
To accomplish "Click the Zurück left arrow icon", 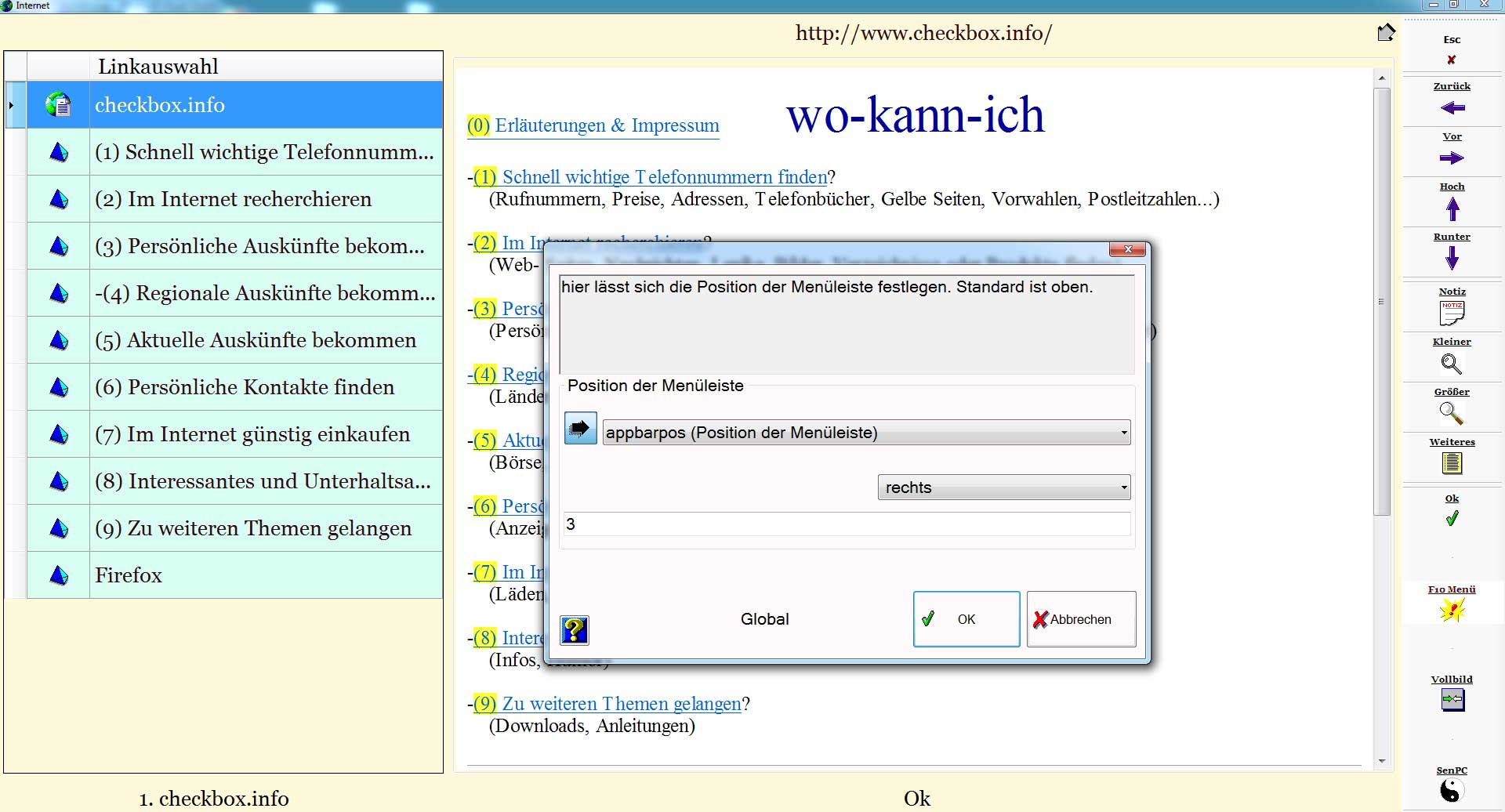I will (x=1452, y=108).
